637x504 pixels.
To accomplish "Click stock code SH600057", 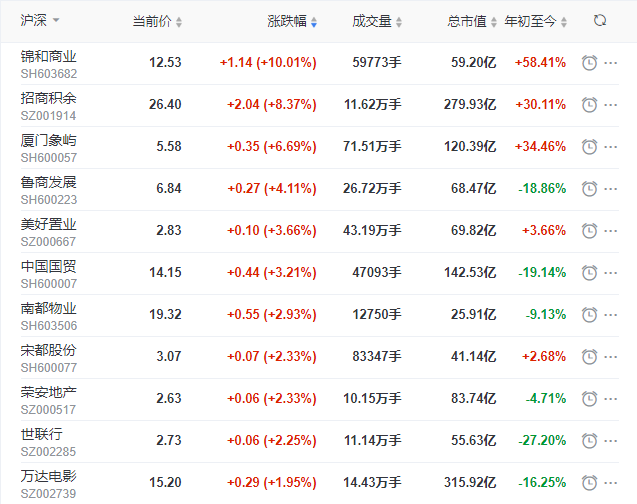I will [x=49, y=158].
